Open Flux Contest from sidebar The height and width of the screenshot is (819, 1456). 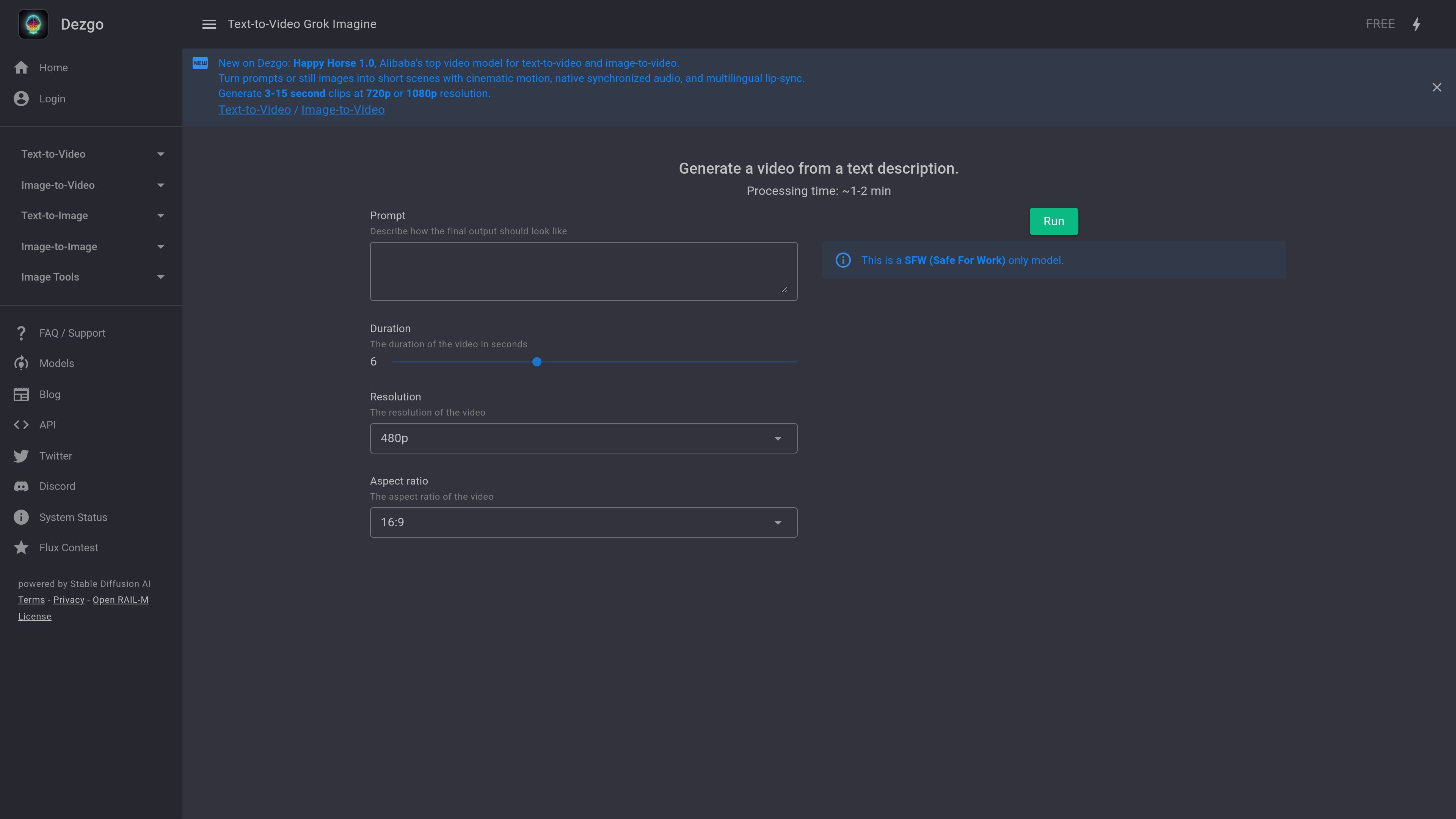(91, 548)
